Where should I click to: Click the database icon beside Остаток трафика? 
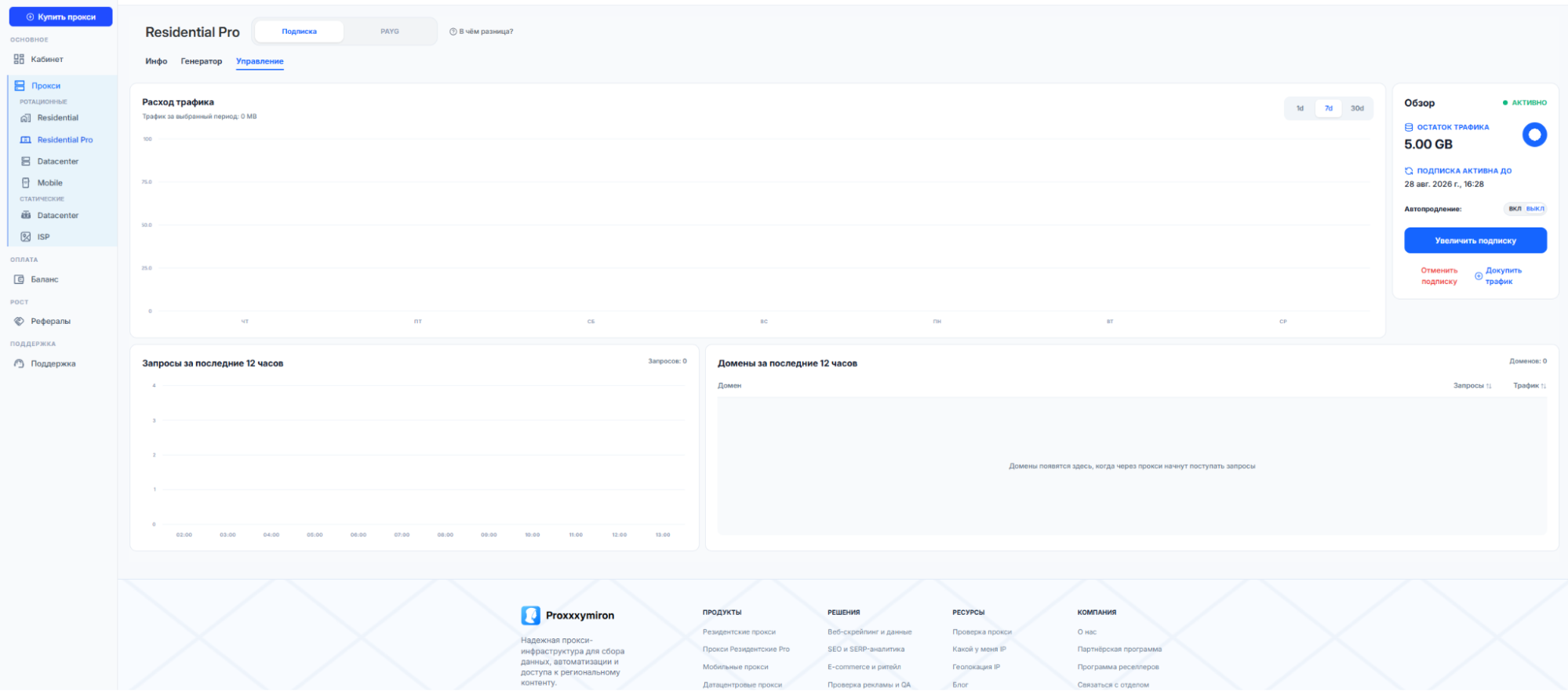(x=1409, y=127)
